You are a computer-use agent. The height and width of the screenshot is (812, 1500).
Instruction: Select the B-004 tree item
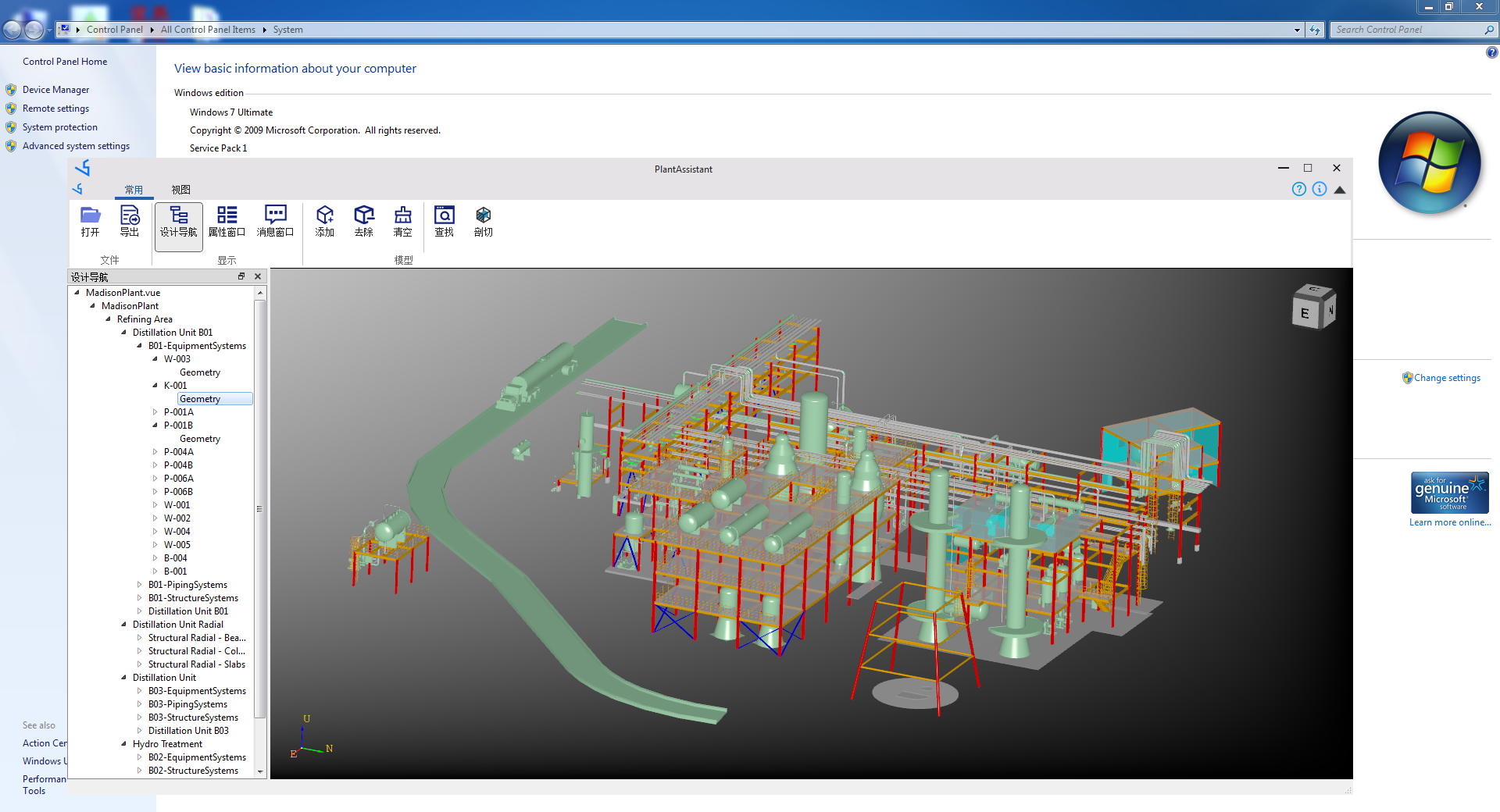175,558
